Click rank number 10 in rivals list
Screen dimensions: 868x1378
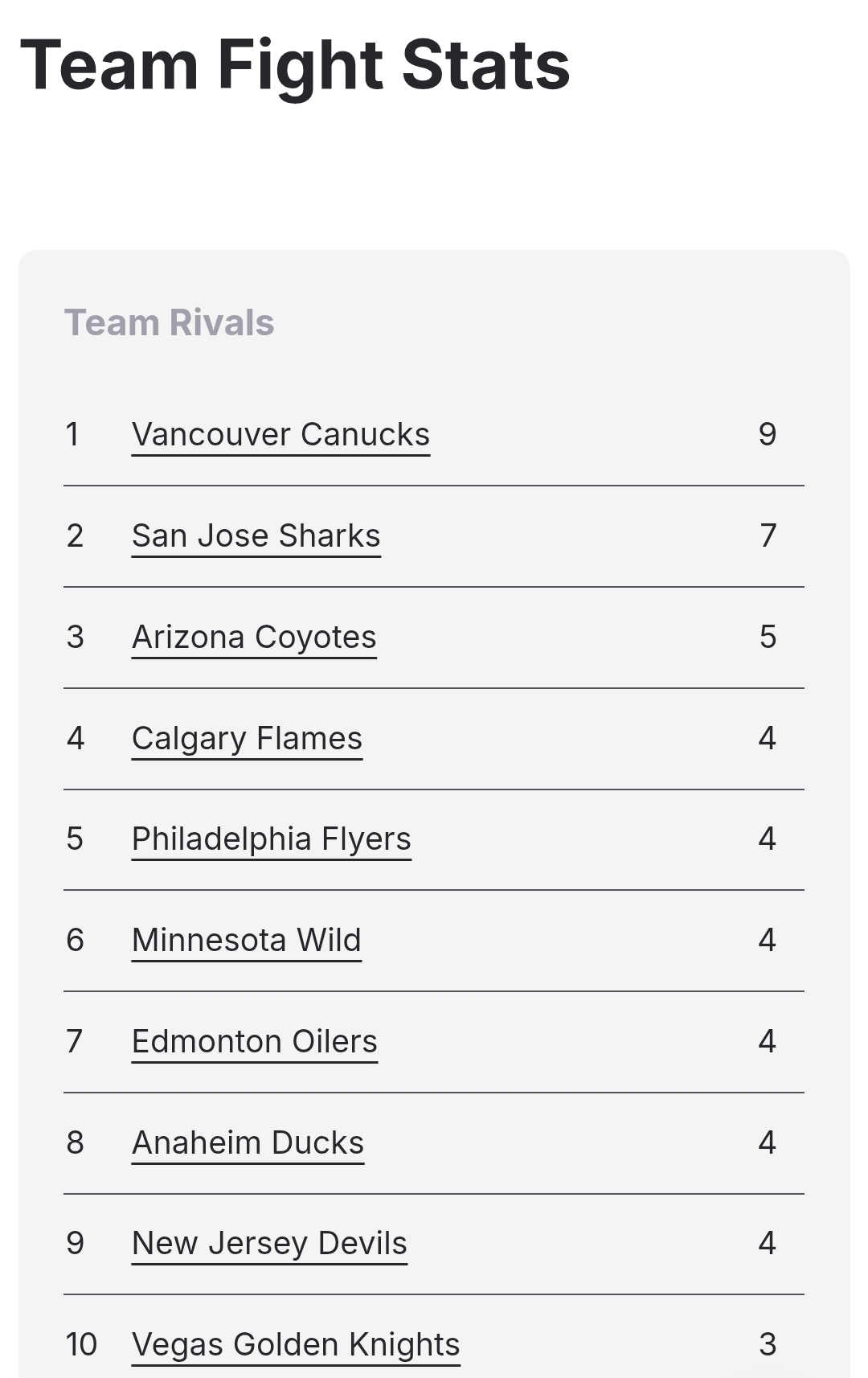81,1344
